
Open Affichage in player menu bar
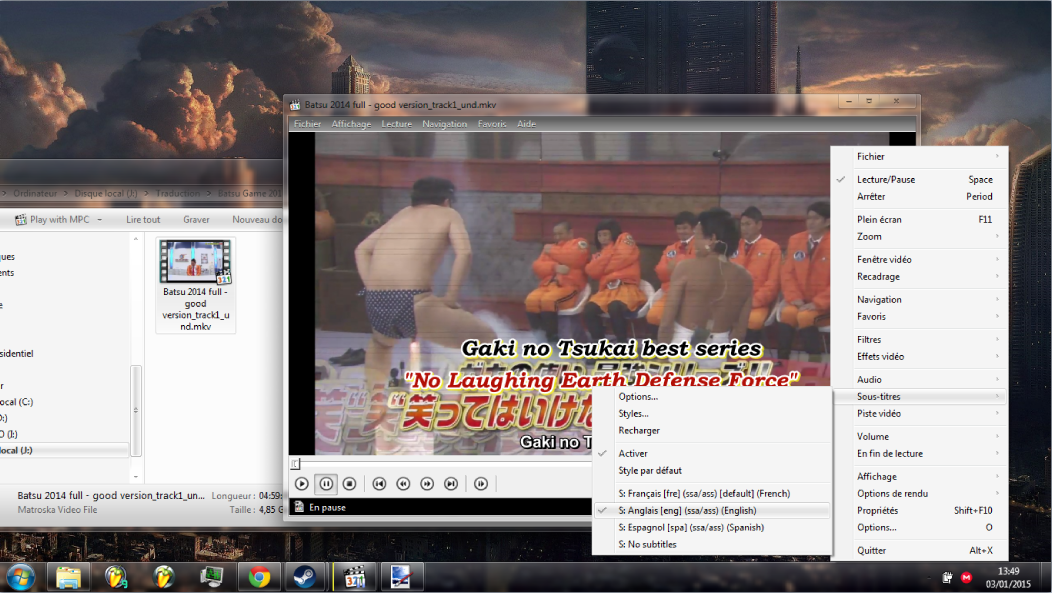pos(351,124)
